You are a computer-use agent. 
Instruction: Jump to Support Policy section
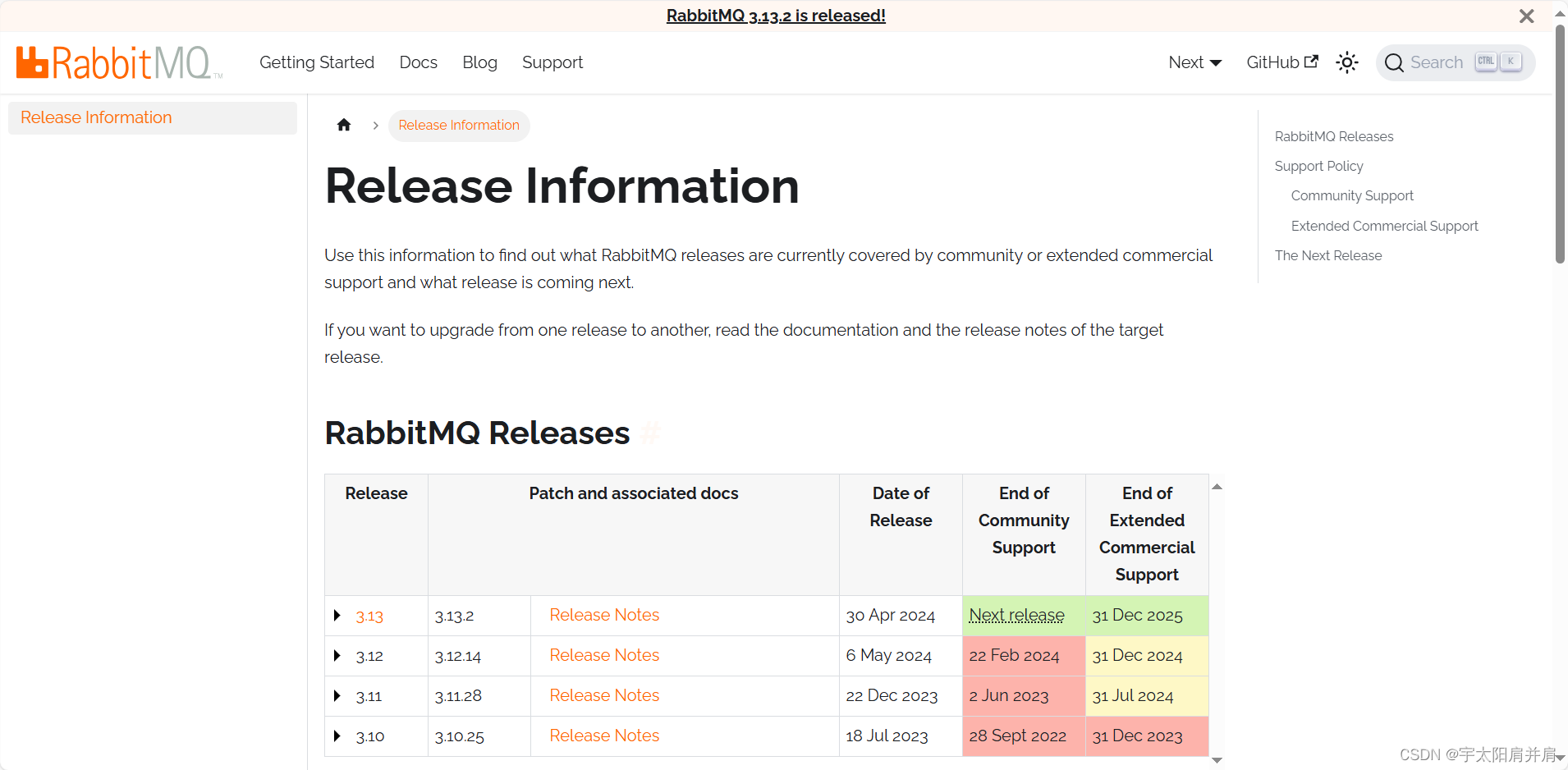pyautogui.click(x=1318, y=166)
